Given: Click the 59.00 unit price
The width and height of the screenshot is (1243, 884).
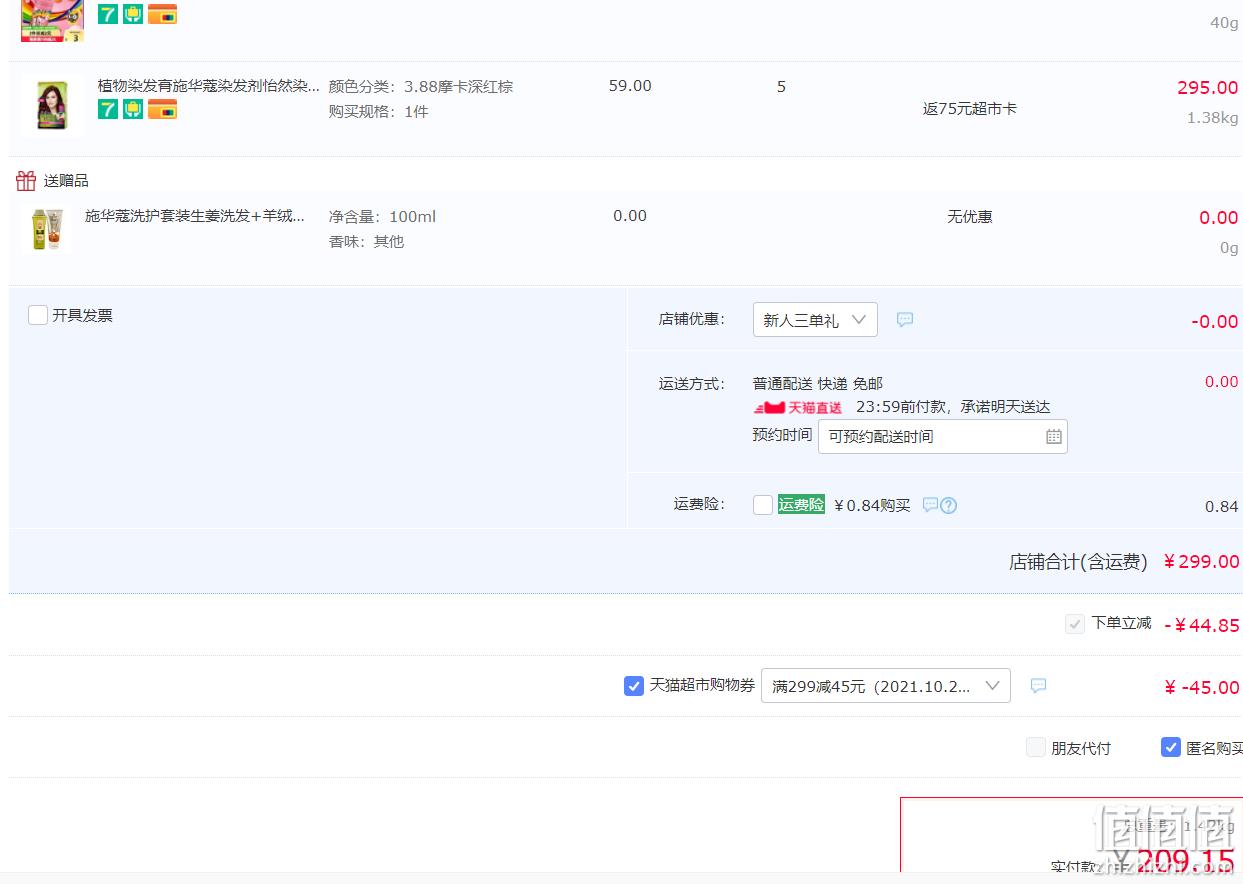Looking at the screenshot, I should pos(630,86).
